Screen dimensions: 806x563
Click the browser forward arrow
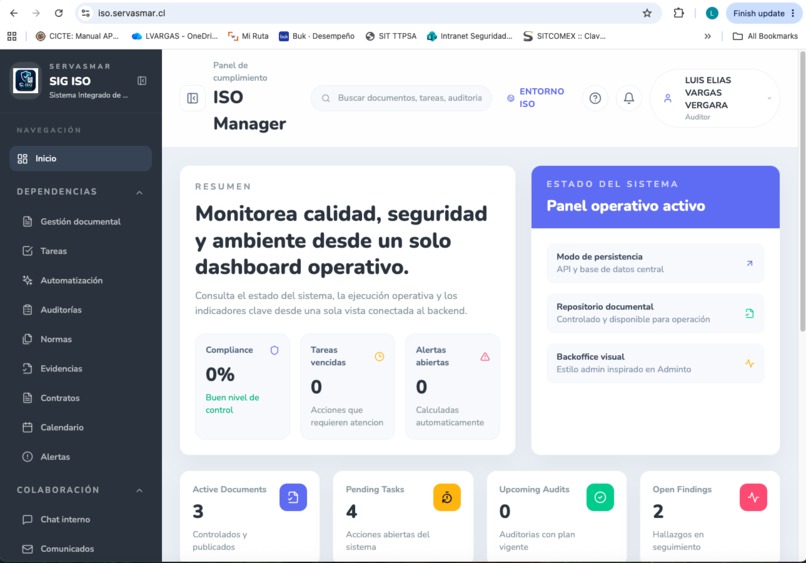pyautogui.click(x=36, y=13)
